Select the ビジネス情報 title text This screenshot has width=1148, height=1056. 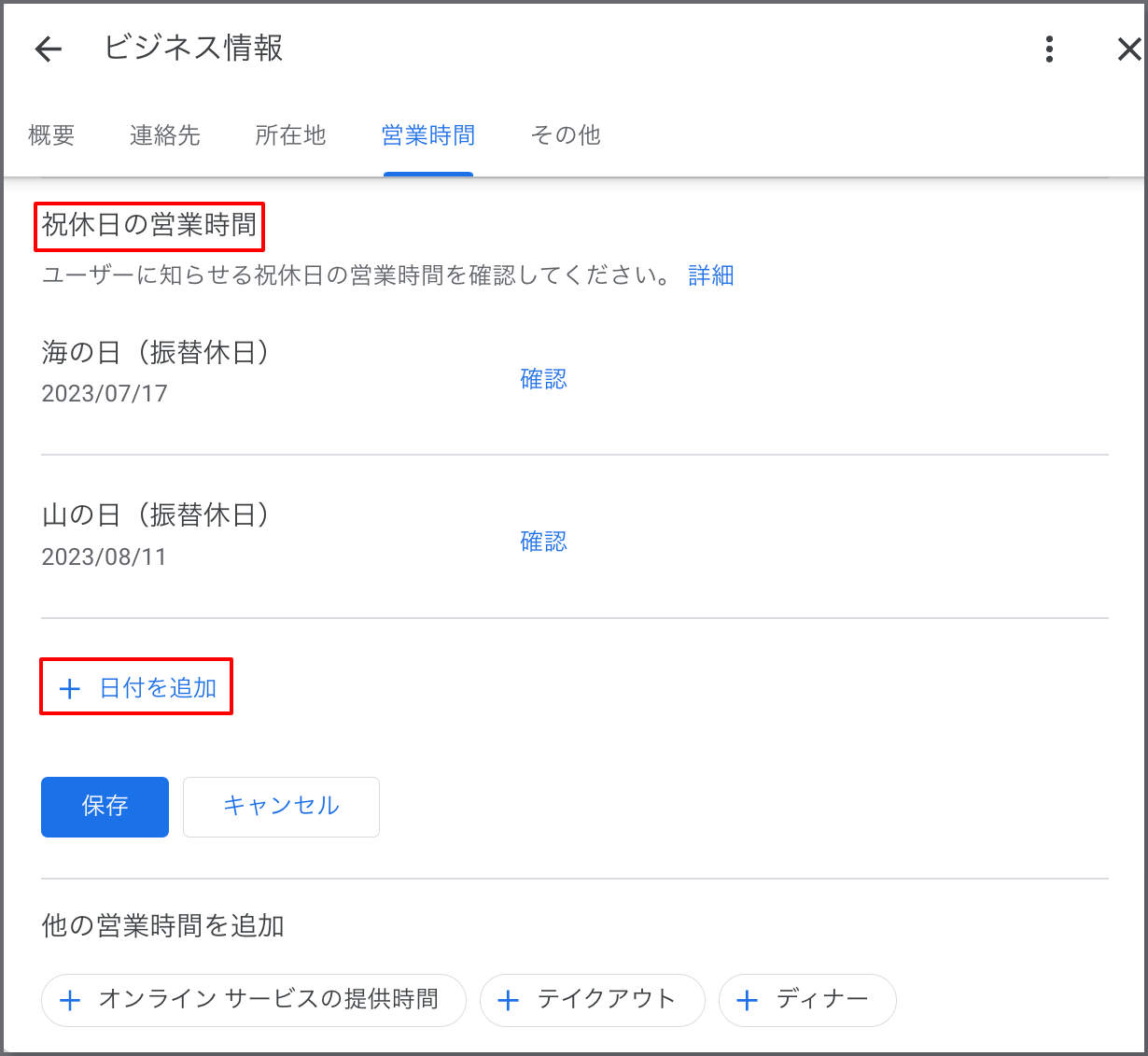(193, 49)
